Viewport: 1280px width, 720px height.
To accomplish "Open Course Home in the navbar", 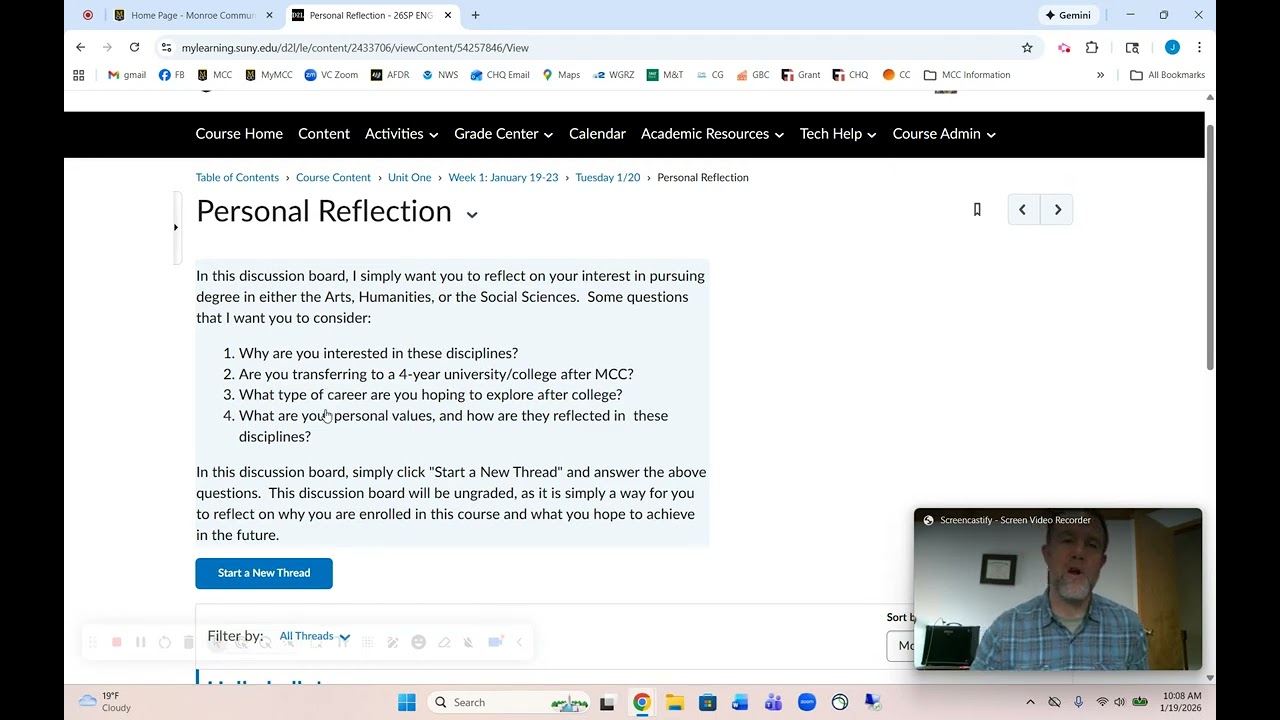I will (239, 134).
